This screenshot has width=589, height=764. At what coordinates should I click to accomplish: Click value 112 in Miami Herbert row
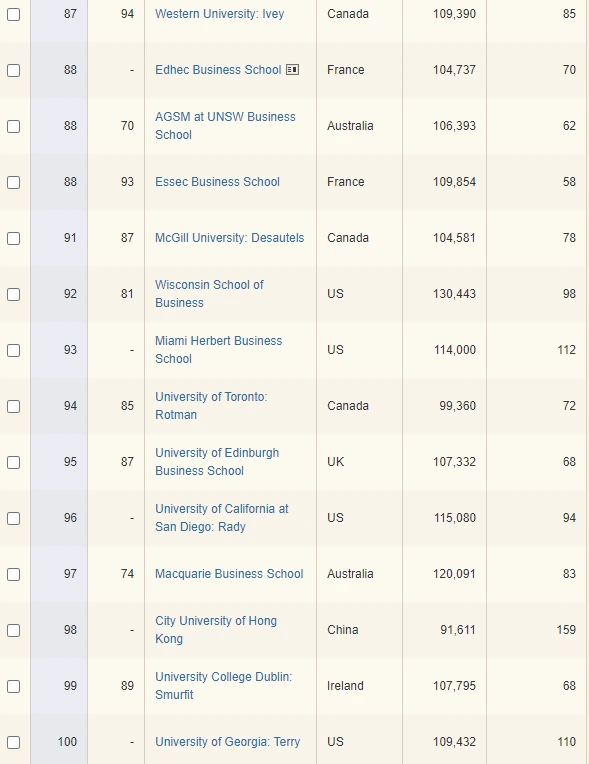(566, 350)
